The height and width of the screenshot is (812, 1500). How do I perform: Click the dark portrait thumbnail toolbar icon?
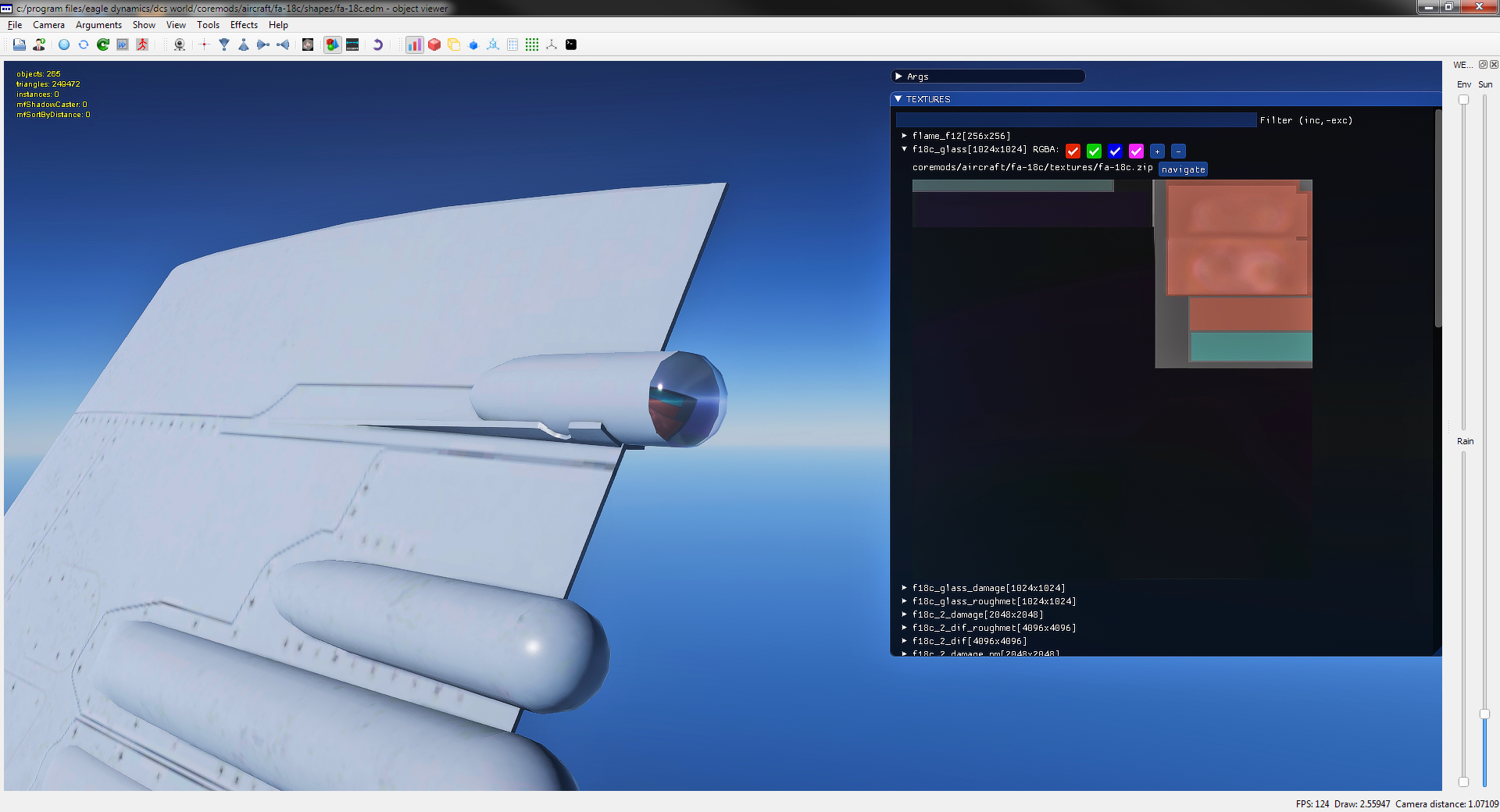(308, 45)
